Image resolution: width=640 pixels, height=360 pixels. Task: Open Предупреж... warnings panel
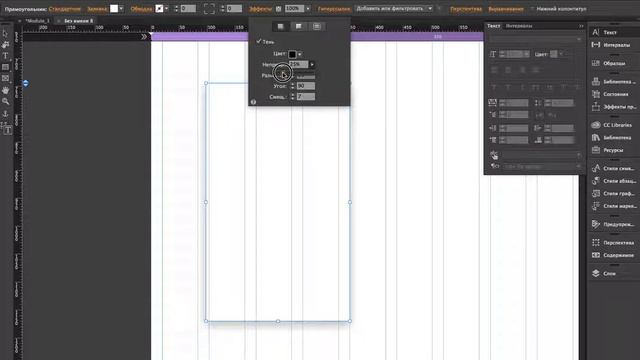613,224
